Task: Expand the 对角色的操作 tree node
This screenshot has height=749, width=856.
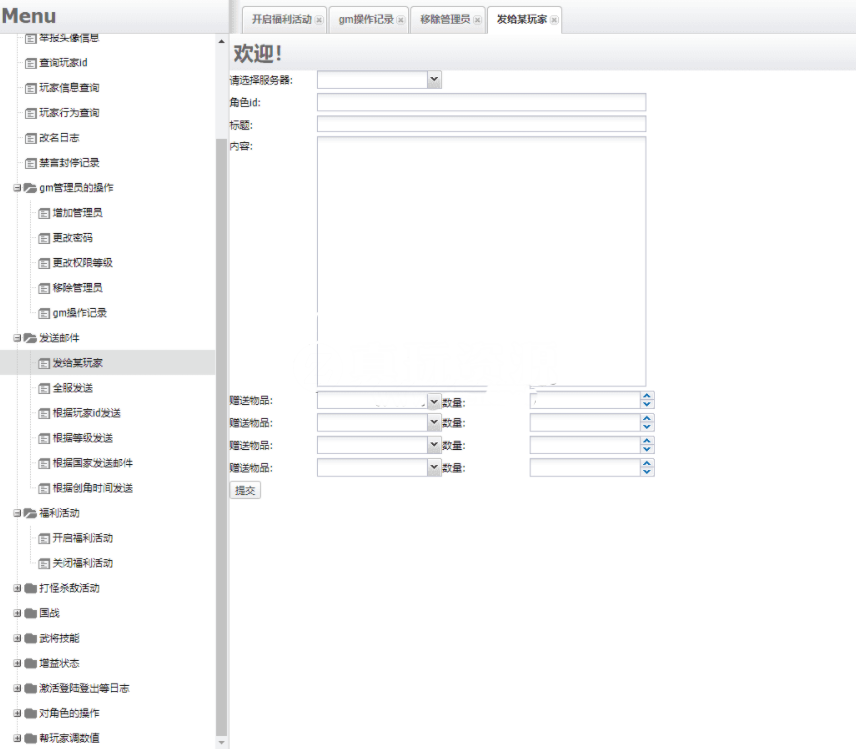Action: pos(17,713)
